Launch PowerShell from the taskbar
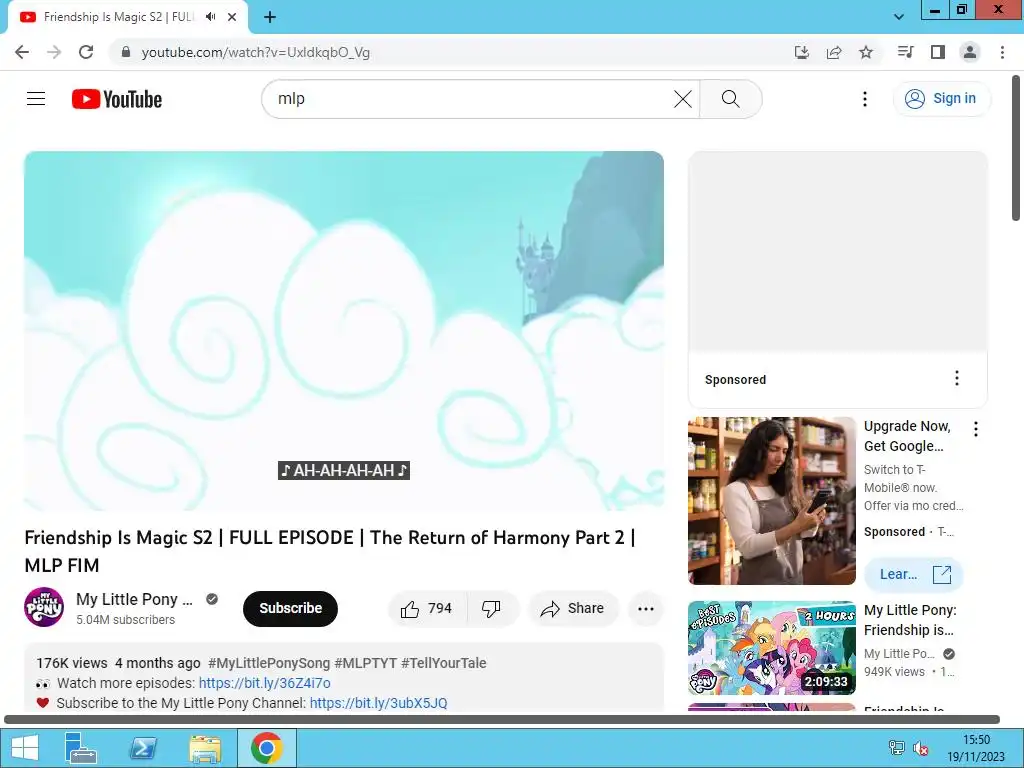Viewport: 1024px width, 768px height. (143, 748)
